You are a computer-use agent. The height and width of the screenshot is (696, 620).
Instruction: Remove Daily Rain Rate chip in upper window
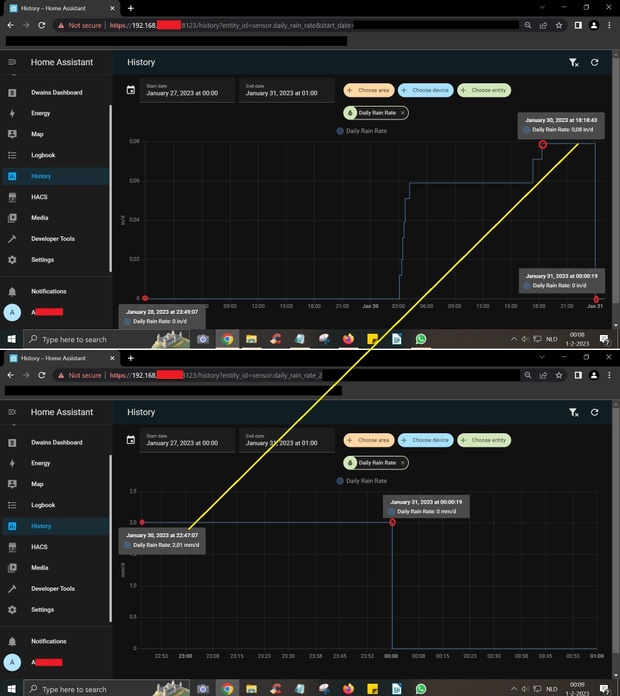click(403, 113)
